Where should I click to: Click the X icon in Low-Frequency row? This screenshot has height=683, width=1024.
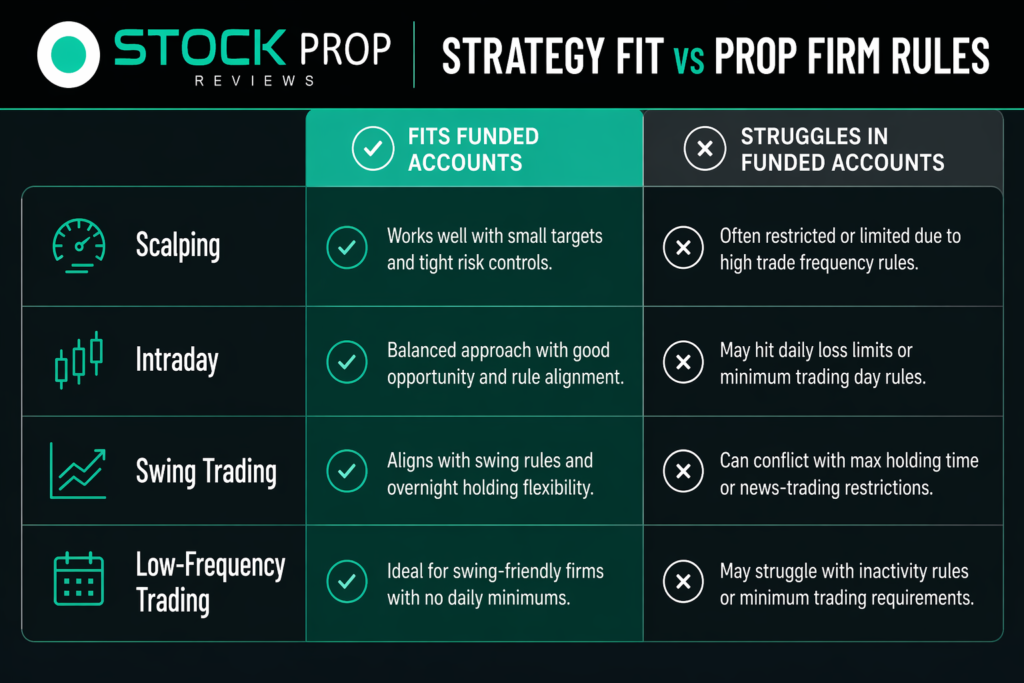[x=684, y=584]
